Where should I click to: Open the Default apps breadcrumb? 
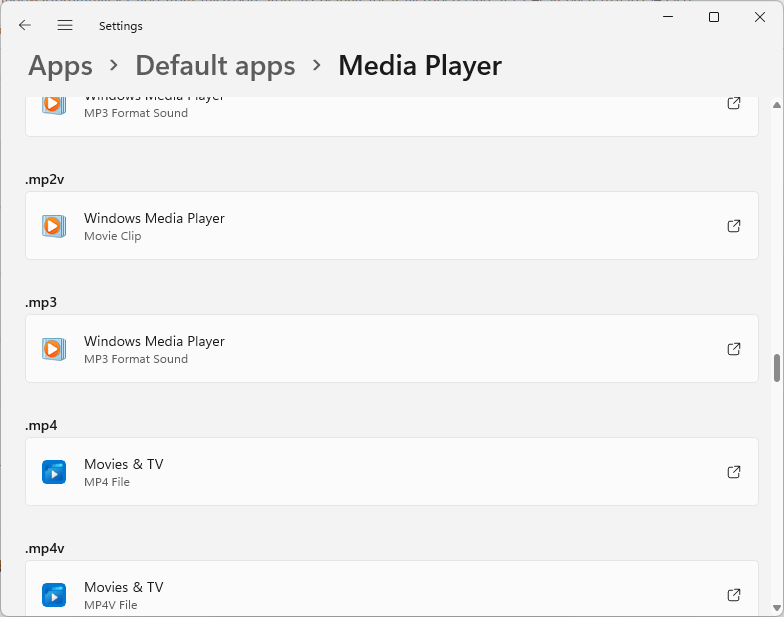[x=216, y=66]
